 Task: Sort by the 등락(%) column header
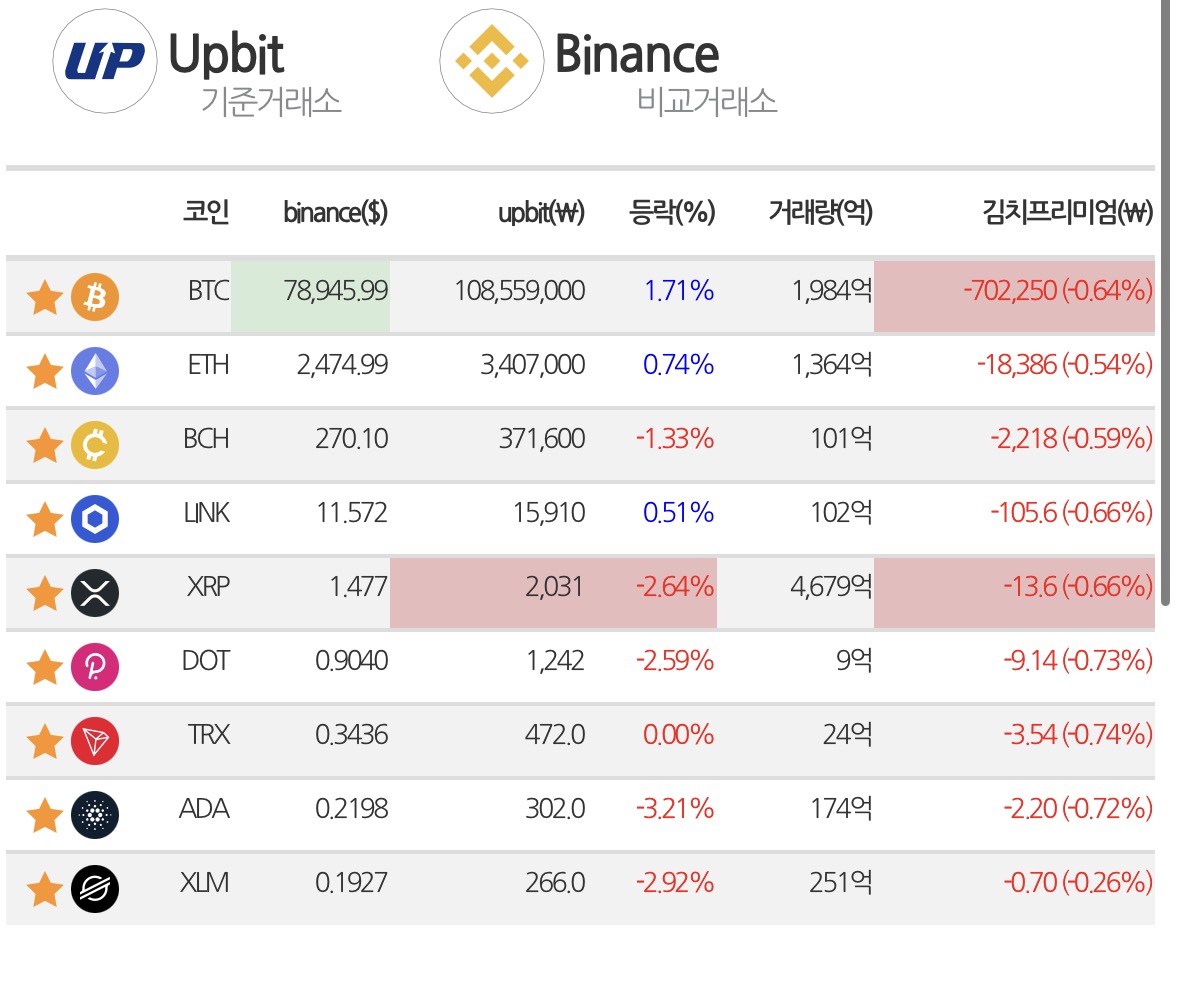[672, 213]
